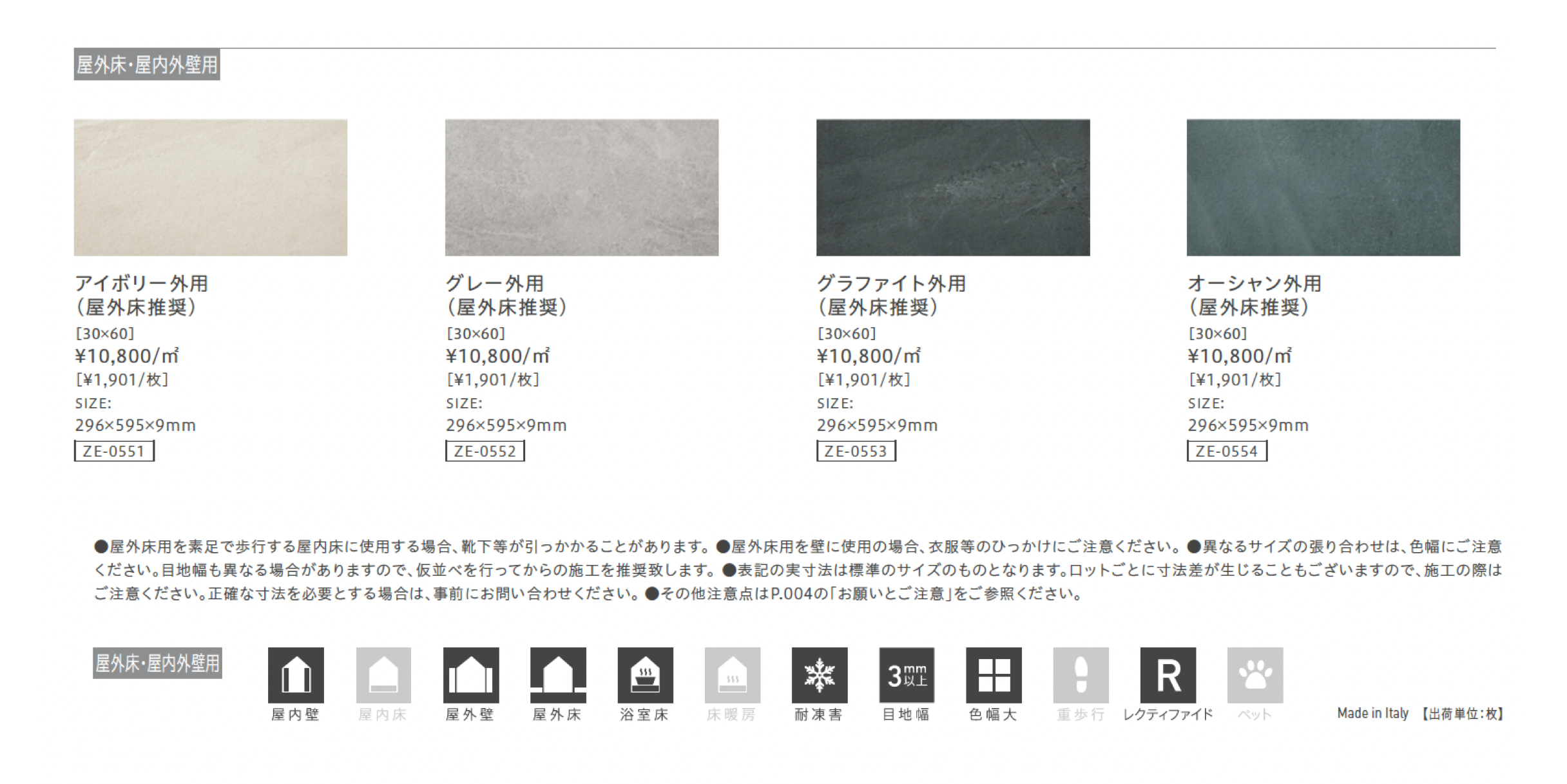Click the greyed ペット paw icon
1567x784 pixels.
pyautogui.click(x=1255, y=674)
